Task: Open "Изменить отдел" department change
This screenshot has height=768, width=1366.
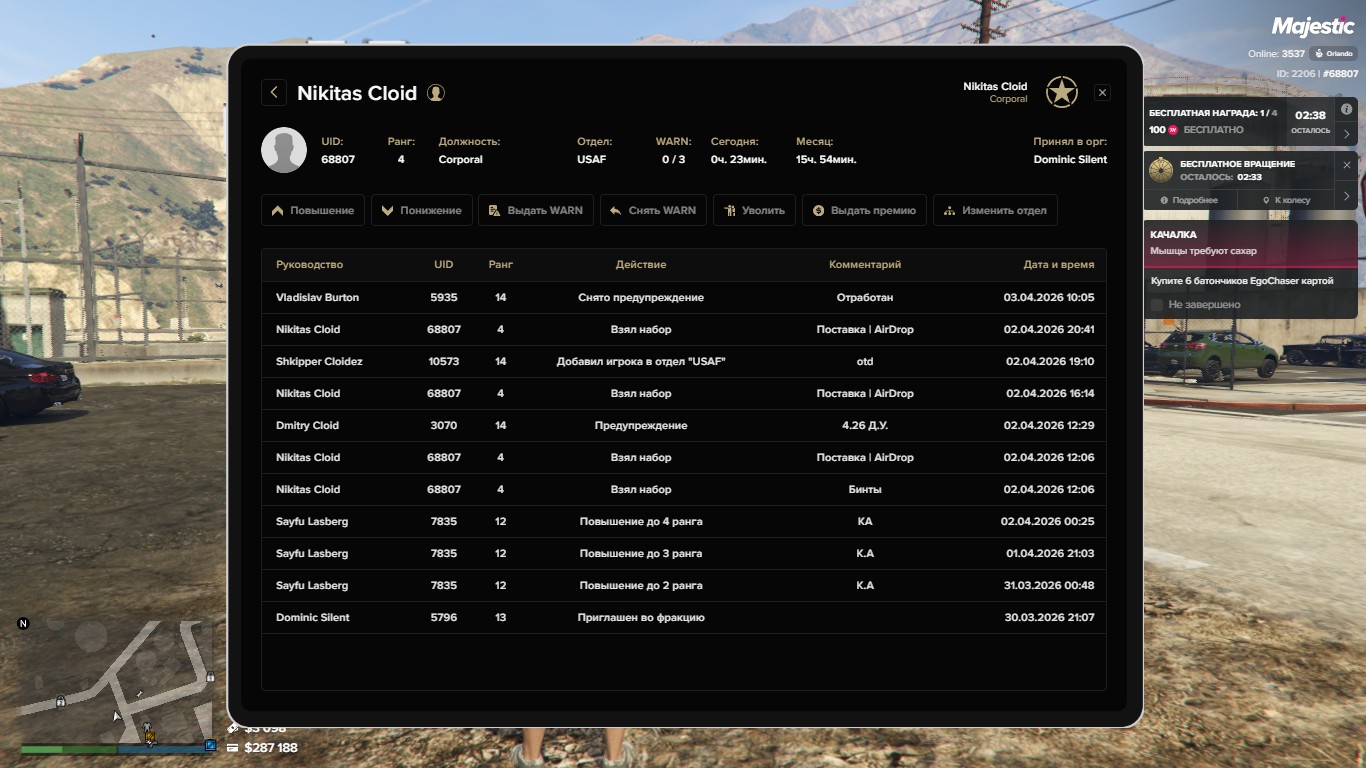Action: (x=995, y=210)
